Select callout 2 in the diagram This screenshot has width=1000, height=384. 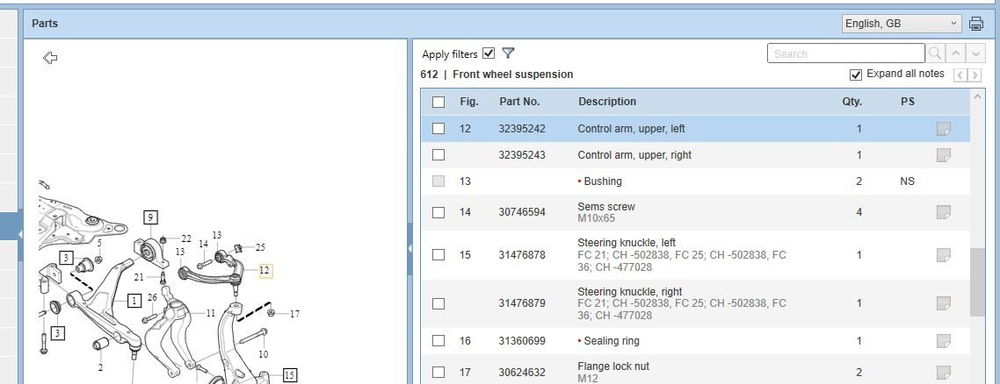pyautogui.click(x=100, y=368)
